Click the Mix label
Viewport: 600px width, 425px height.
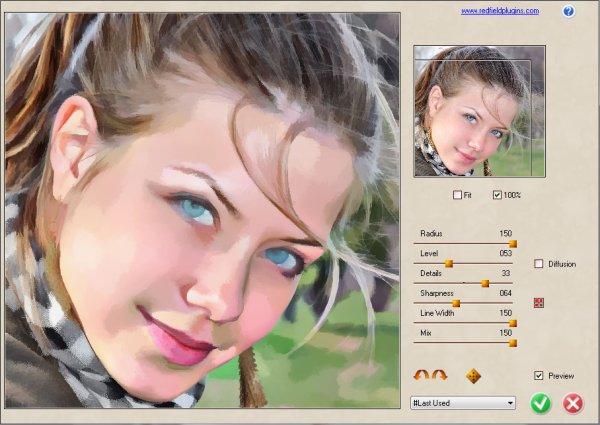point(426,333)
